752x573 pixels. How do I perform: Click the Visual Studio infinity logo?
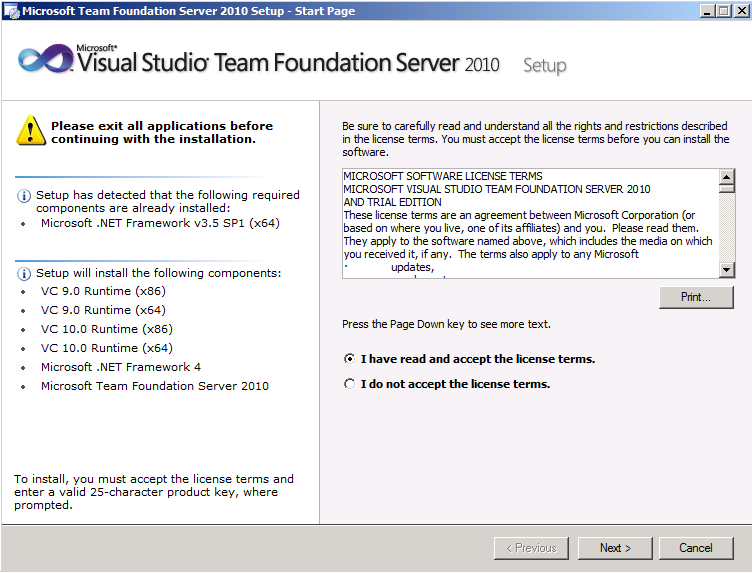click(x=46, y=60)
